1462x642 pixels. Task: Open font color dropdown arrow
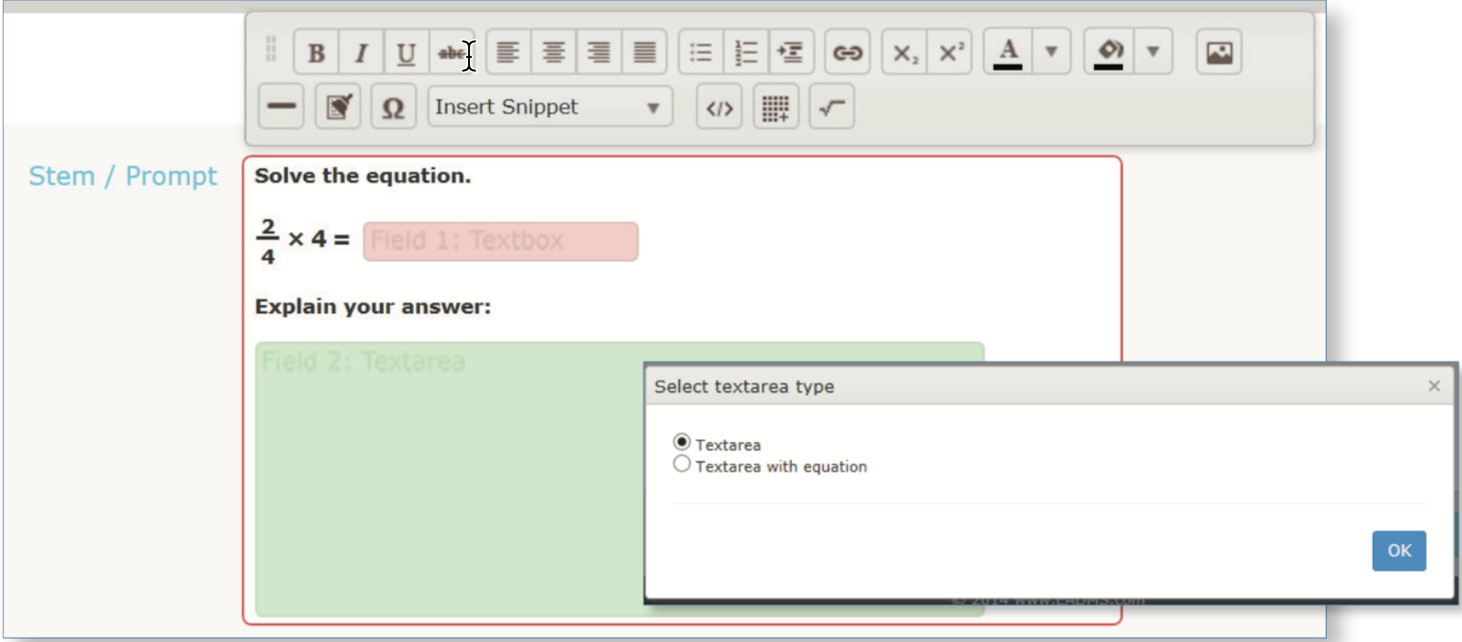(1051, 53)
